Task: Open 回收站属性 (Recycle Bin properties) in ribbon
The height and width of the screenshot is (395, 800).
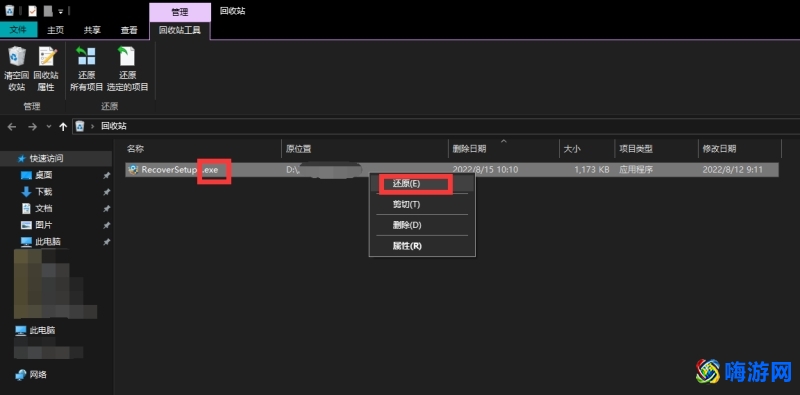Action: 46,69
